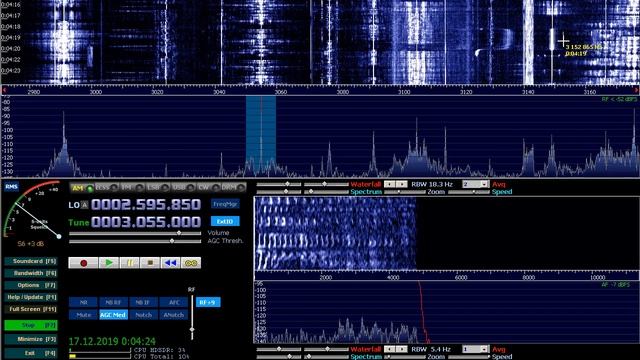This screenshot has width=640, height=360.
Task: Click the green play button
Action: pos(109,263)
